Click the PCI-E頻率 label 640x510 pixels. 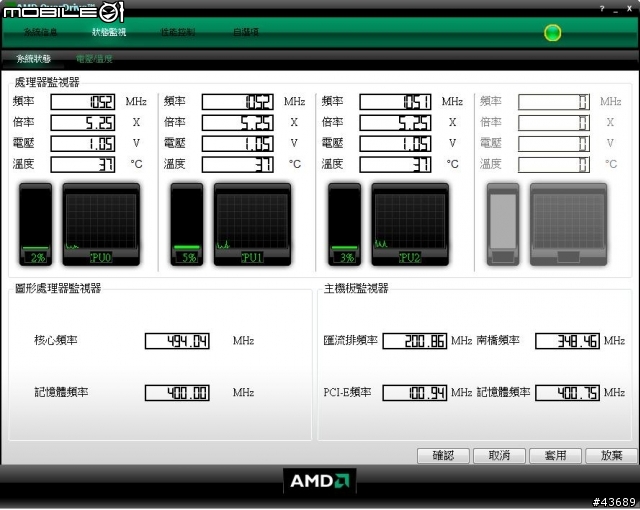tap(347, 392)
